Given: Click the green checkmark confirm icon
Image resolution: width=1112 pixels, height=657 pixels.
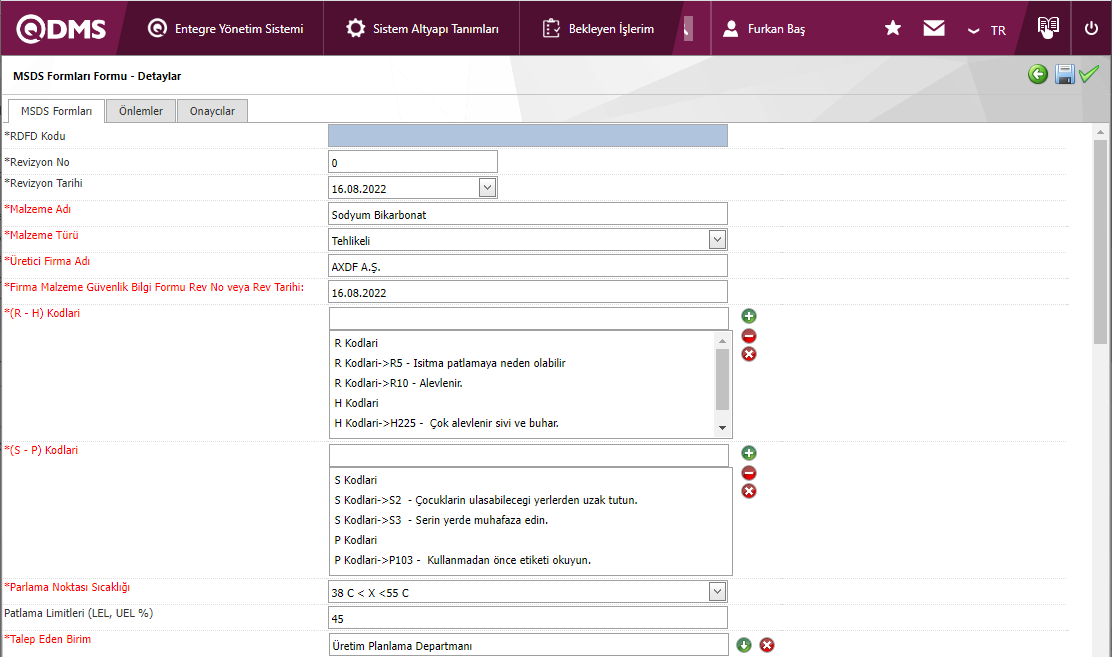Looking at the screenshot, I should (x=1089, y=74).
